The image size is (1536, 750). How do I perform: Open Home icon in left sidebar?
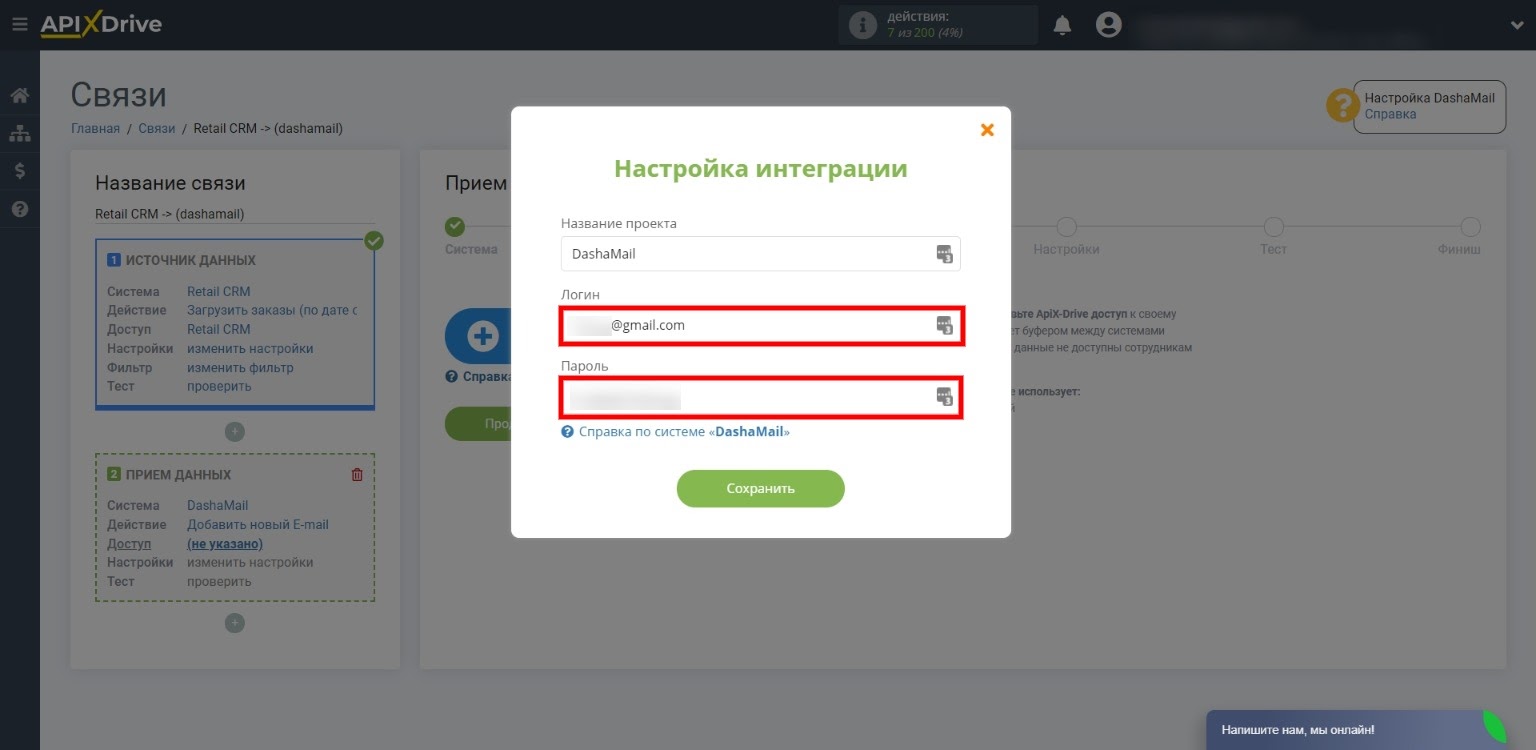(19, 96)
